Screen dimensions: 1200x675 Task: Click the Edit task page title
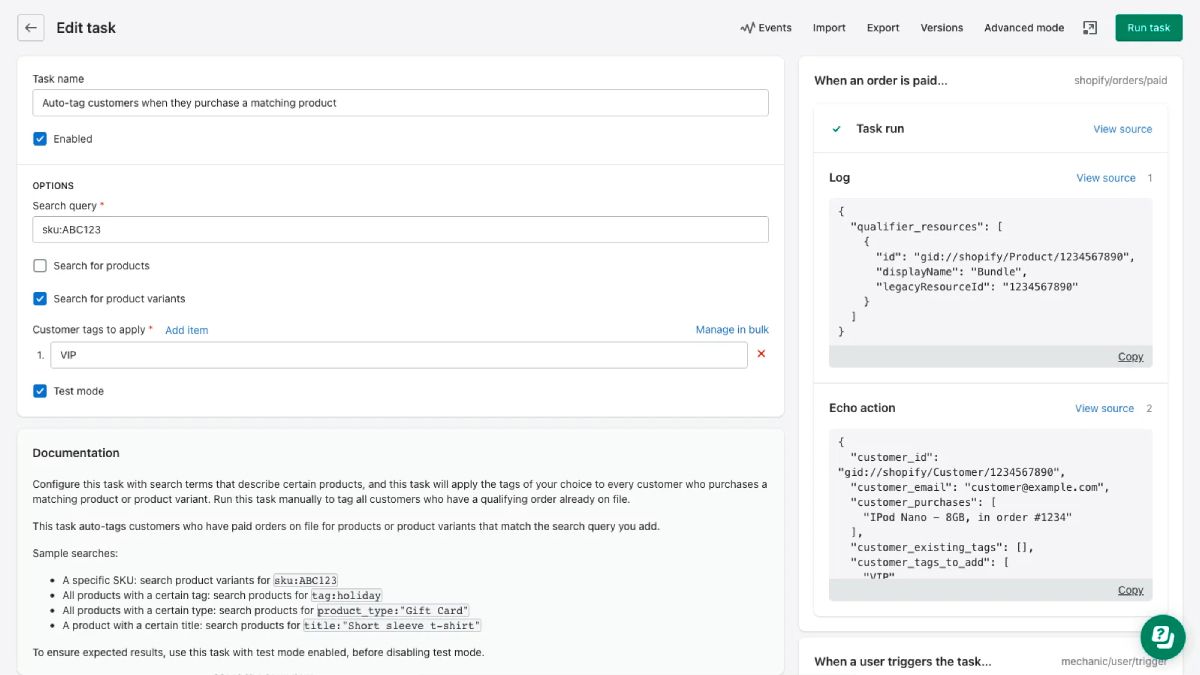86,28
